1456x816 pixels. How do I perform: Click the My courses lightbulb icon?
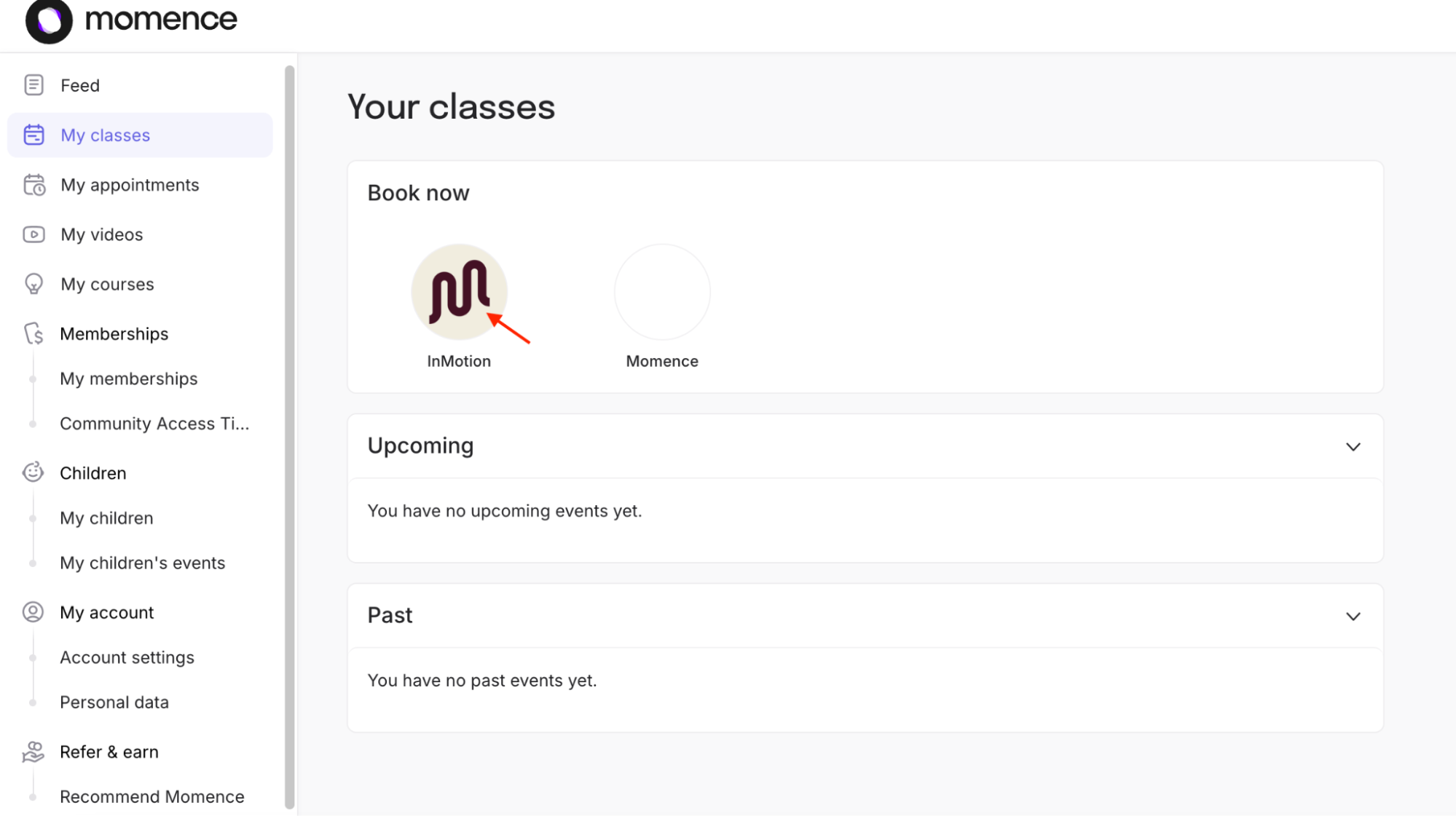34,284
